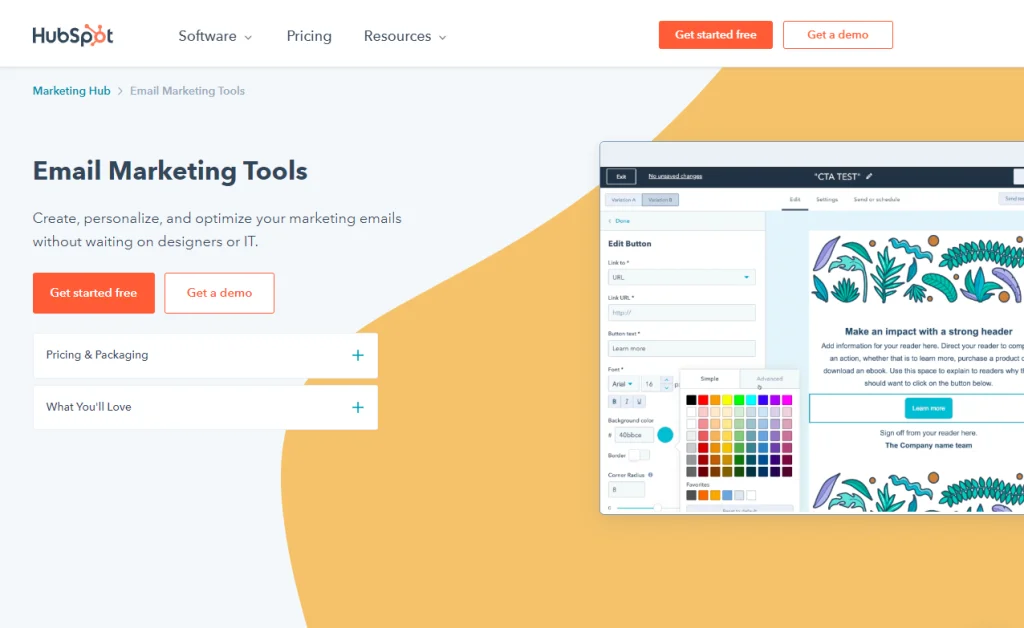The width and height of the screenshot is (1024, 628).
Task: Click the hero Get started free button
Action: pos(94,293)
